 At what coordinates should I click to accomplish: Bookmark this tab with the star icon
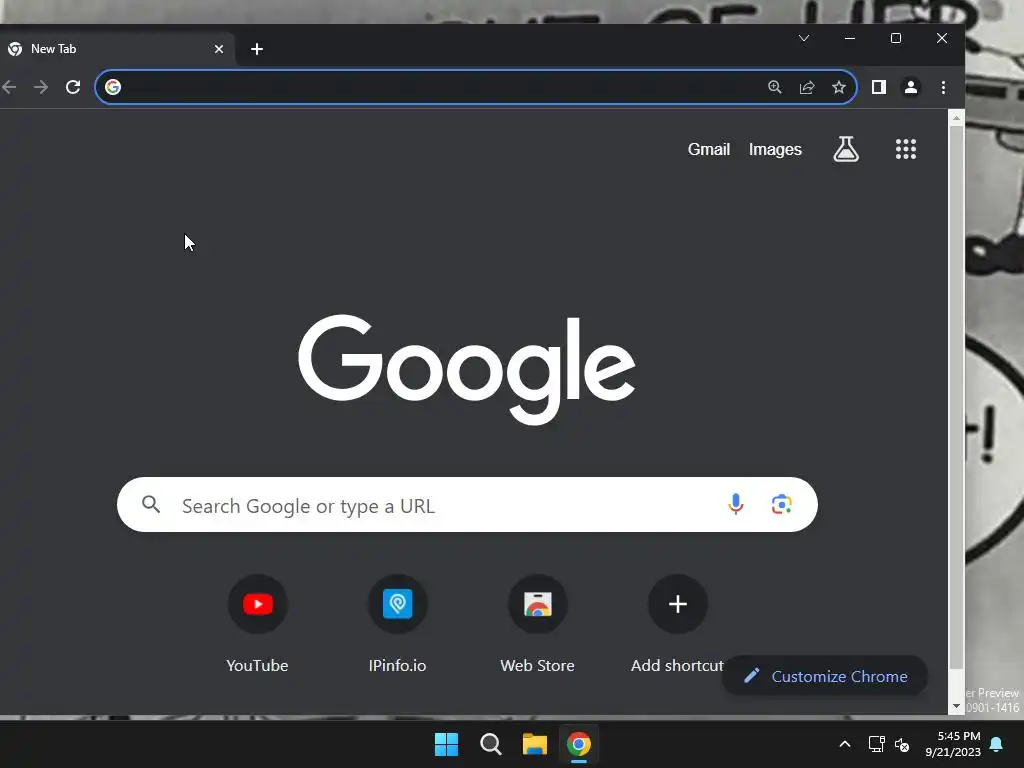(x=839, y=87)
